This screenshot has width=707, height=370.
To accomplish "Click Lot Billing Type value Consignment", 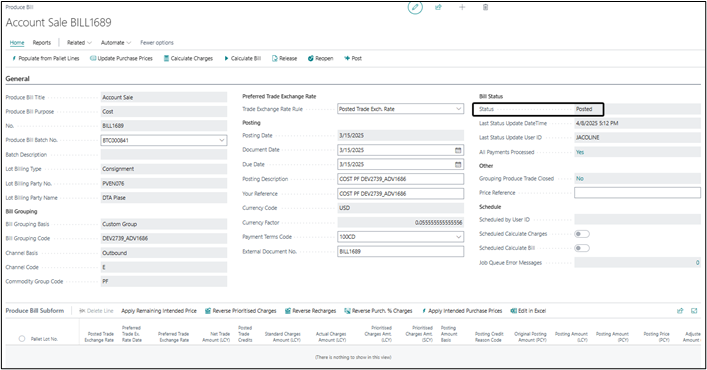I will click(118, 169).
